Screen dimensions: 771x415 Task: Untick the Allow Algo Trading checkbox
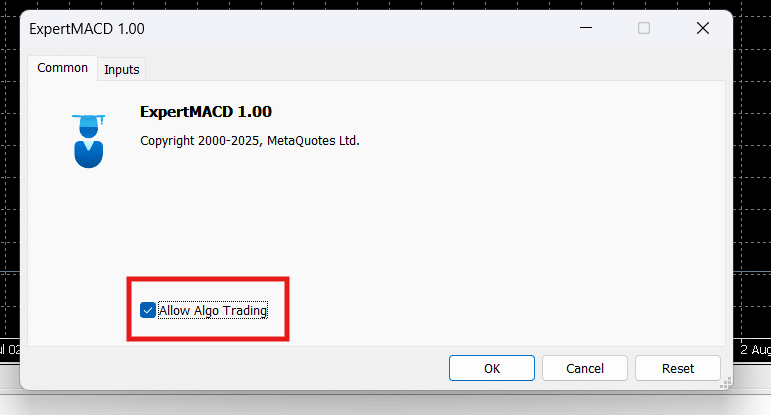tap(148, 310)
